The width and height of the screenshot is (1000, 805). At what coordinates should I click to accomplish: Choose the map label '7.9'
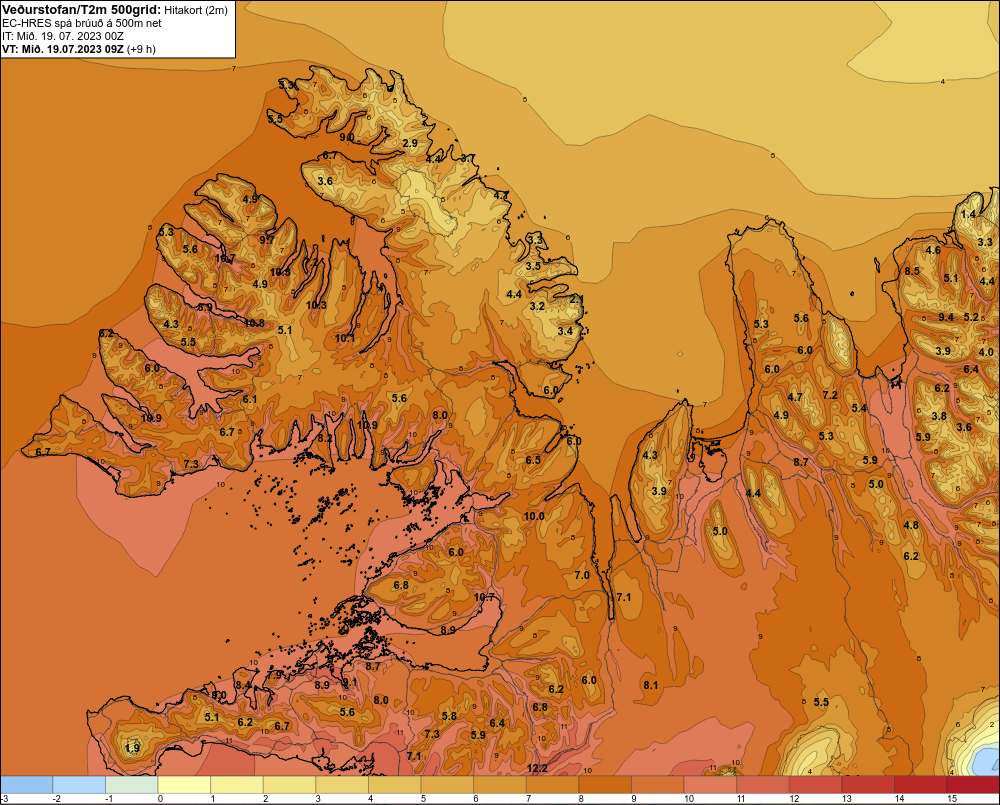275,674
